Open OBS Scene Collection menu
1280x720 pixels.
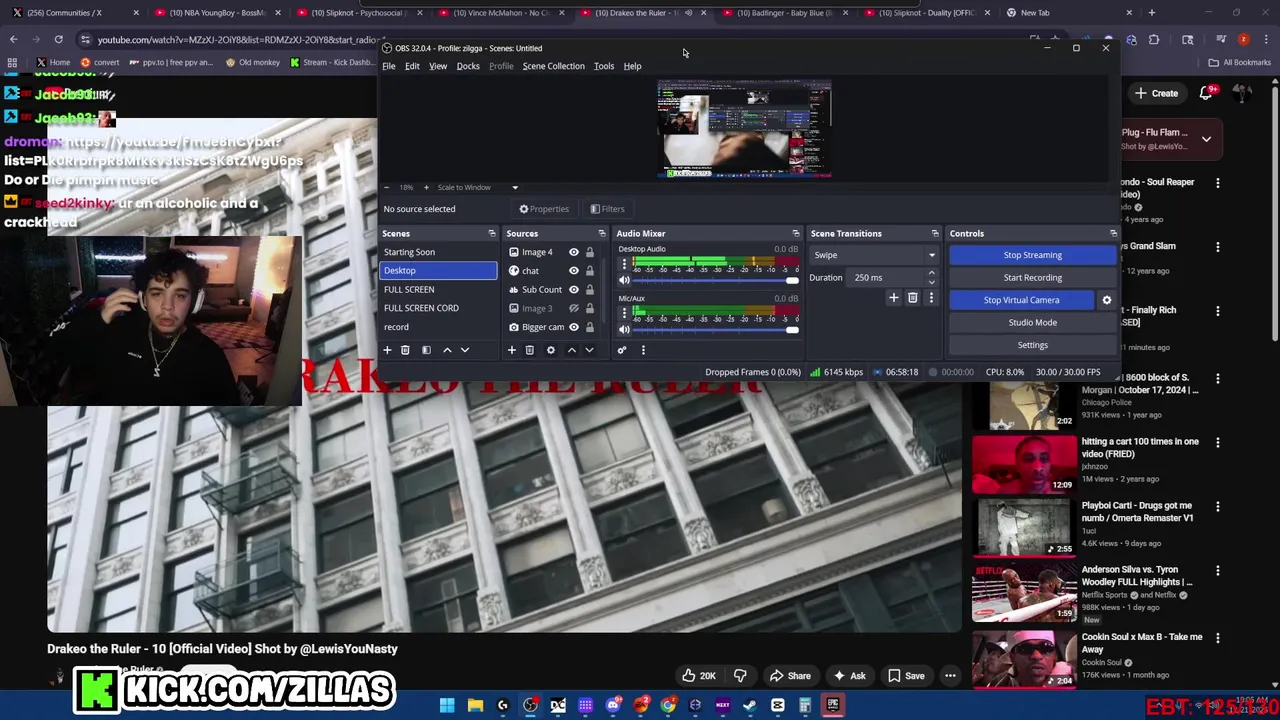pos(553,66)
